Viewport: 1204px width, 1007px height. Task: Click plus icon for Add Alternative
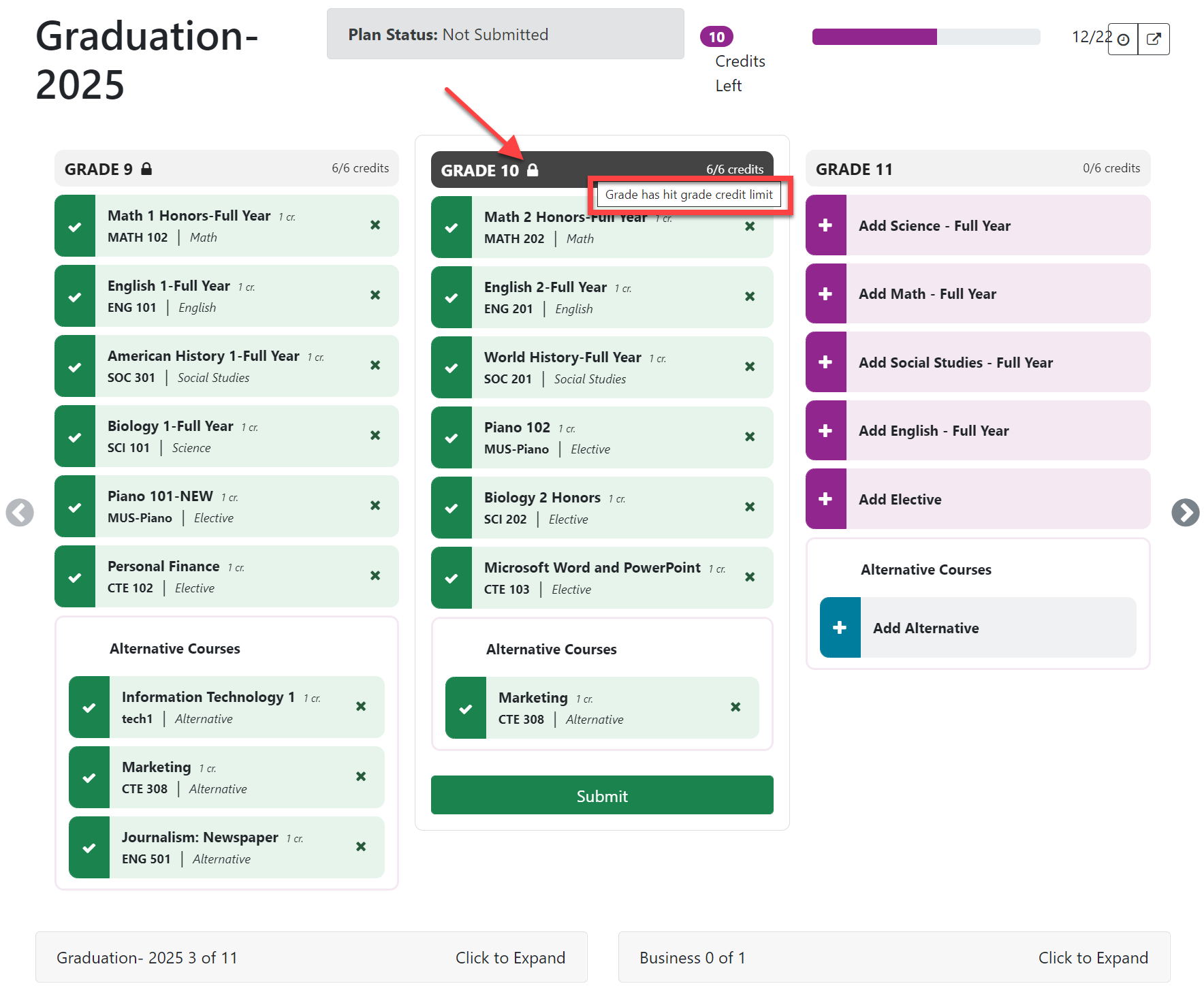[840, 628]
